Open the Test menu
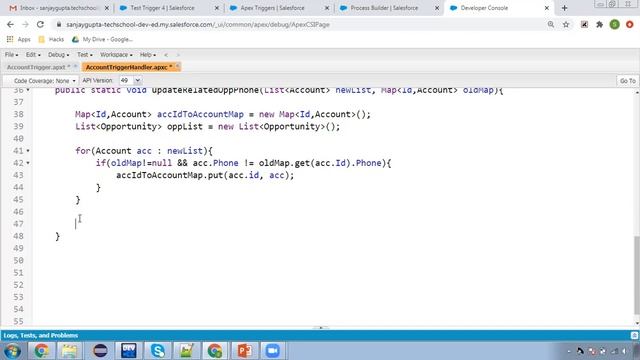The height and width of the screenshot is (360, 640). pyautogui.click(x=85, y=55)
